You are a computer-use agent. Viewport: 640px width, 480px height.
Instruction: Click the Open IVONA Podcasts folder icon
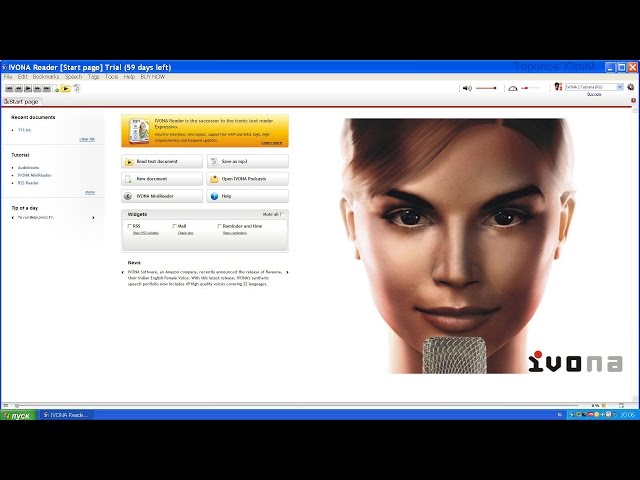[x=214, y=179]
